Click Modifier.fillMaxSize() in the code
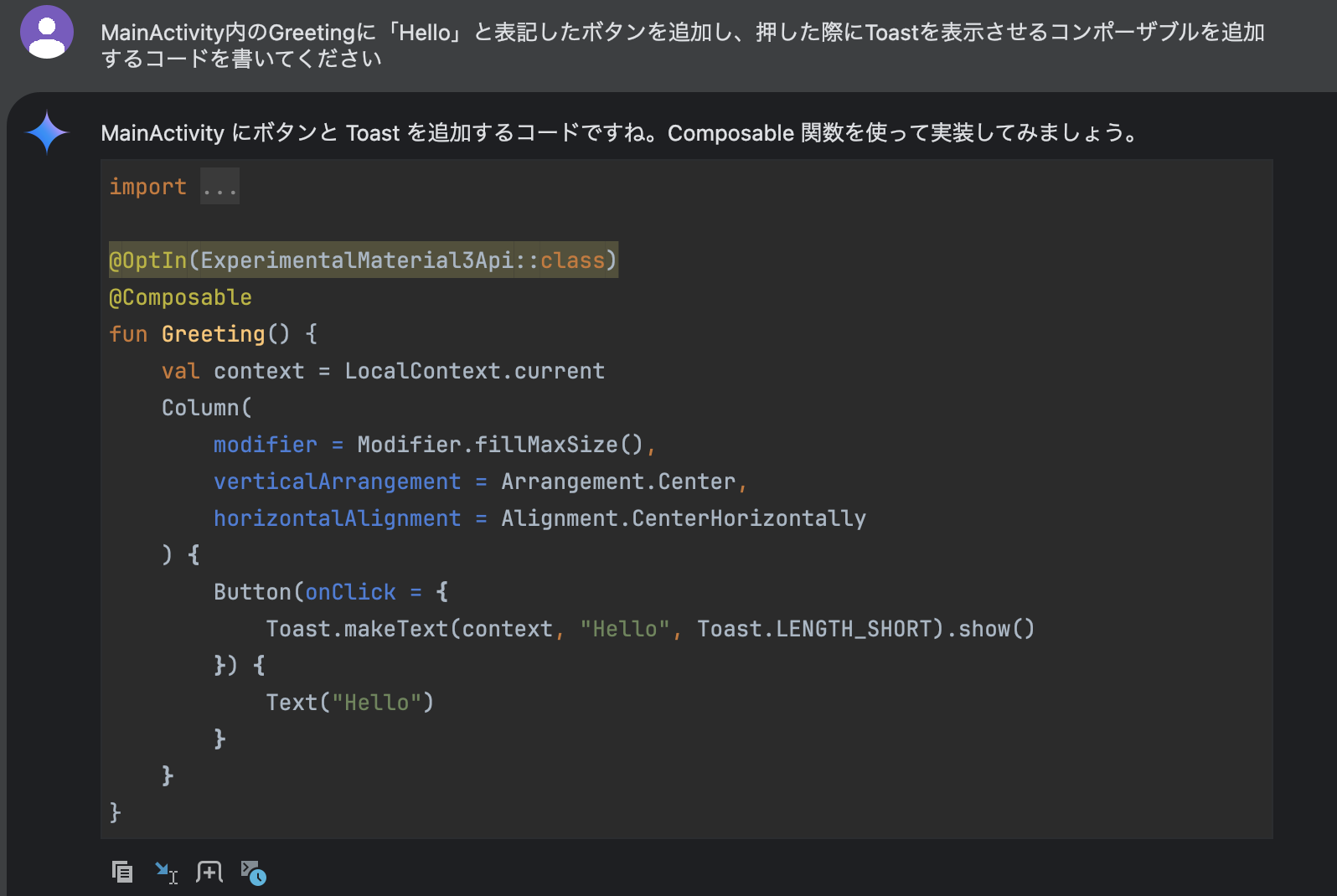The image size is (1337, 896). tap(499, 445)
